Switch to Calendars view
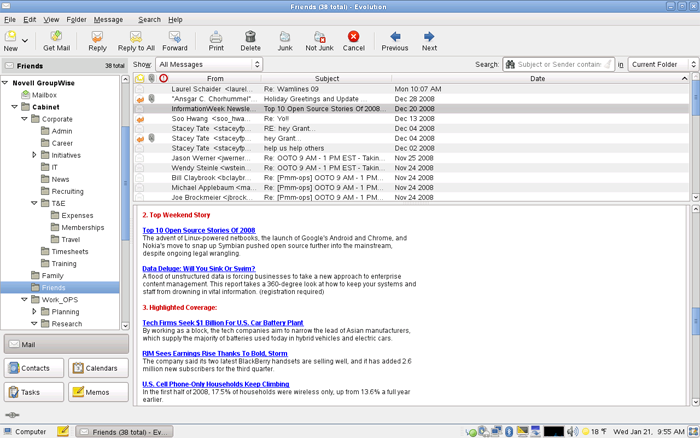700x438 pixels. [x=98, y=368]
